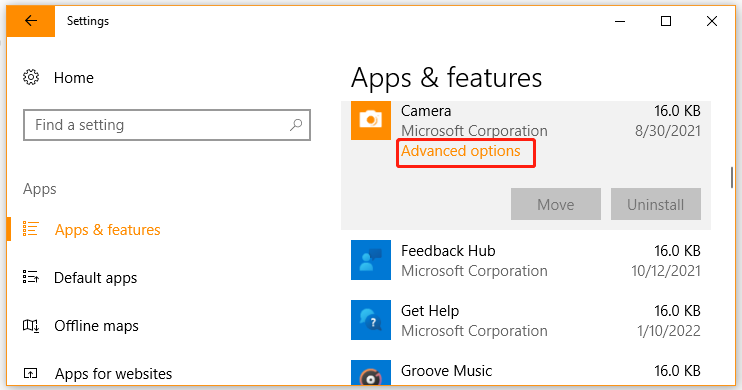Click the Offline maps map icon

(31, 326)
